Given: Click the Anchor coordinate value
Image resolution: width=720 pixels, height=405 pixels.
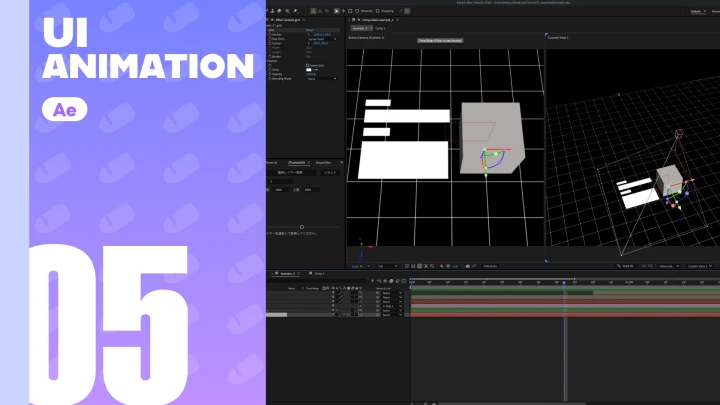Looking at the screenshot, I should (x=322, y=34).
